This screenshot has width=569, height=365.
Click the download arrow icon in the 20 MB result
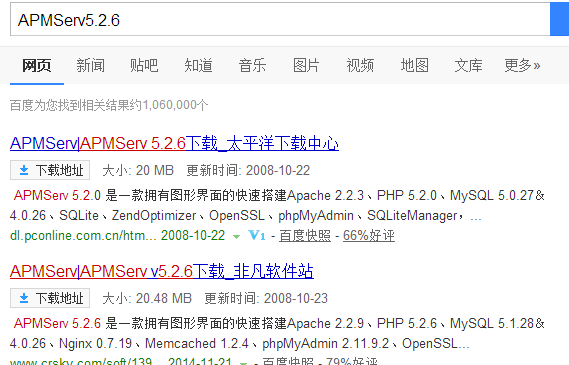point(24,170)
